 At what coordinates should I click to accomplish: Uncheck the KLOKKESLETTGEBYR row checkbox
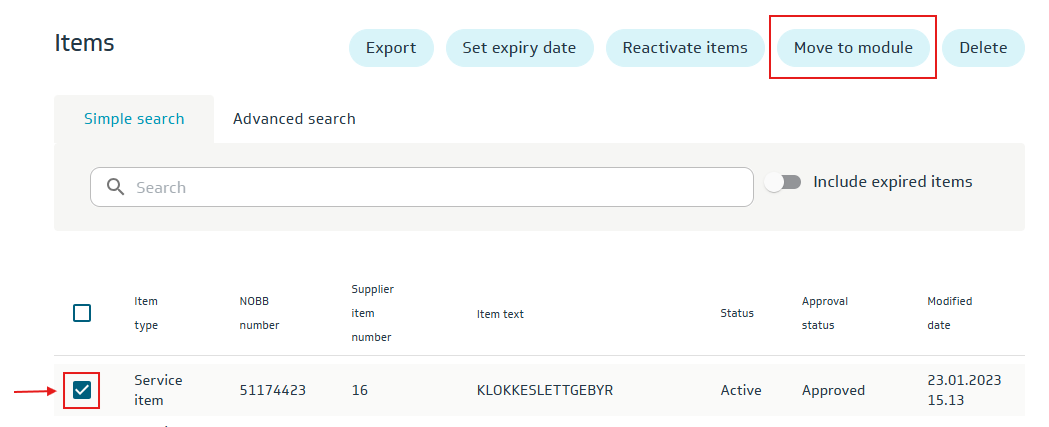pyautogui.click(x=82, y=390)
